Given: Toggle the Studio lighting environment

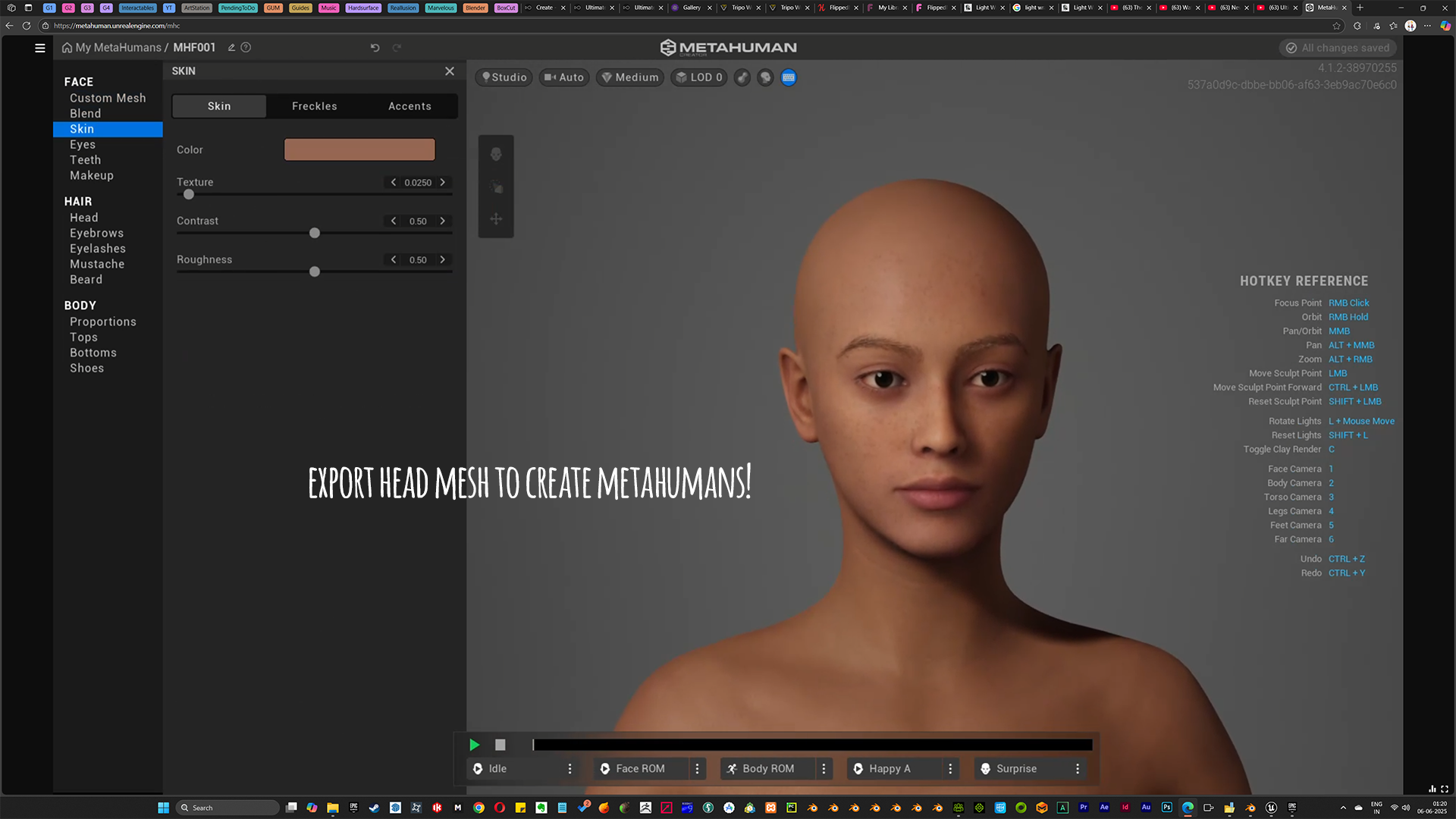Looking at the screenshot, I should click(503, 77).
